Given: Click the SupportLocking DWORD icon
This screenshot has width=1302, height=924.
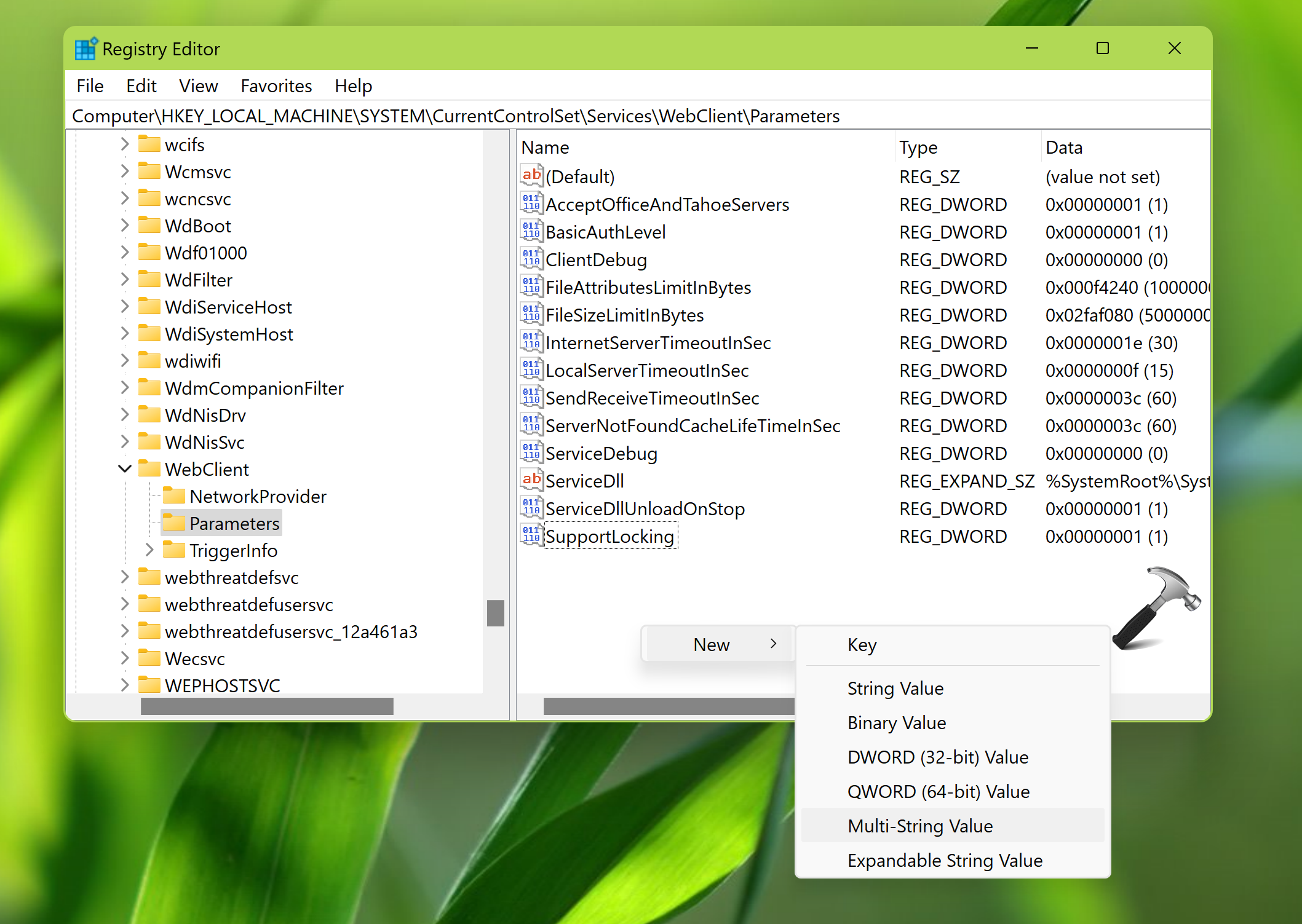Looking at the screenshot, I should point(531,535).
